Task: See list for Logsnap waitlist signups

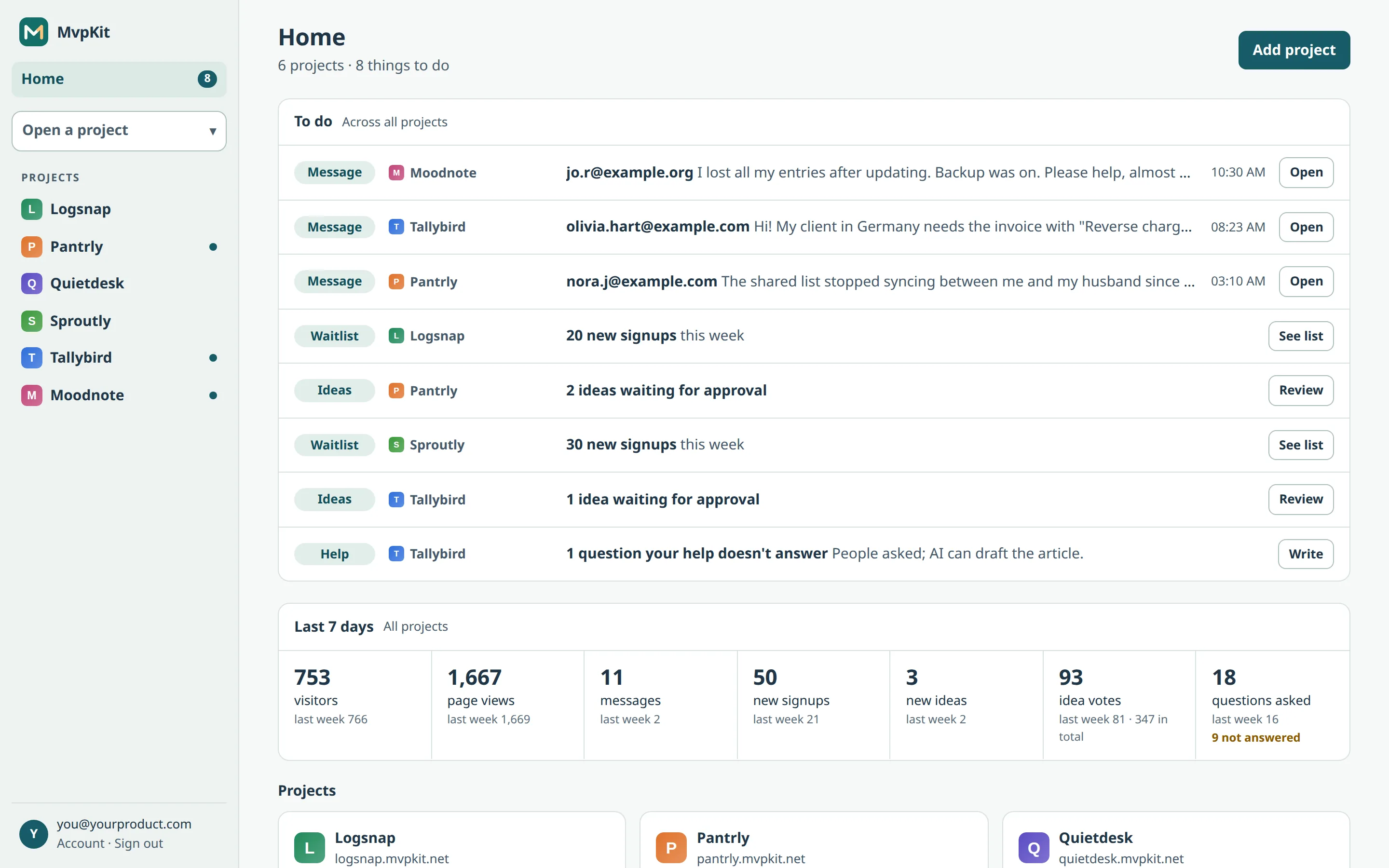Action: [1301, 336]
